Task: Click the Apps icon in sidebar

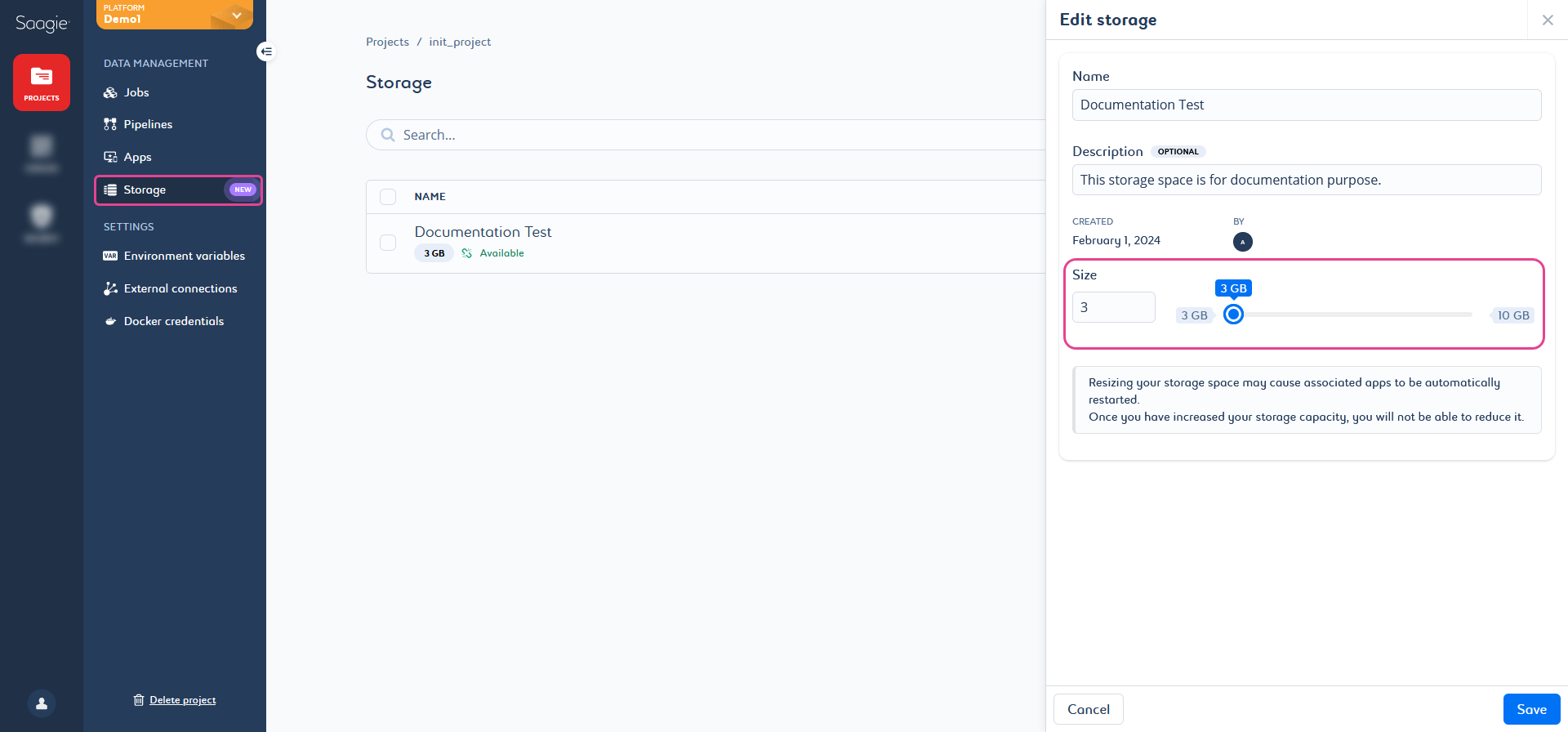Action: click(110, 157)
